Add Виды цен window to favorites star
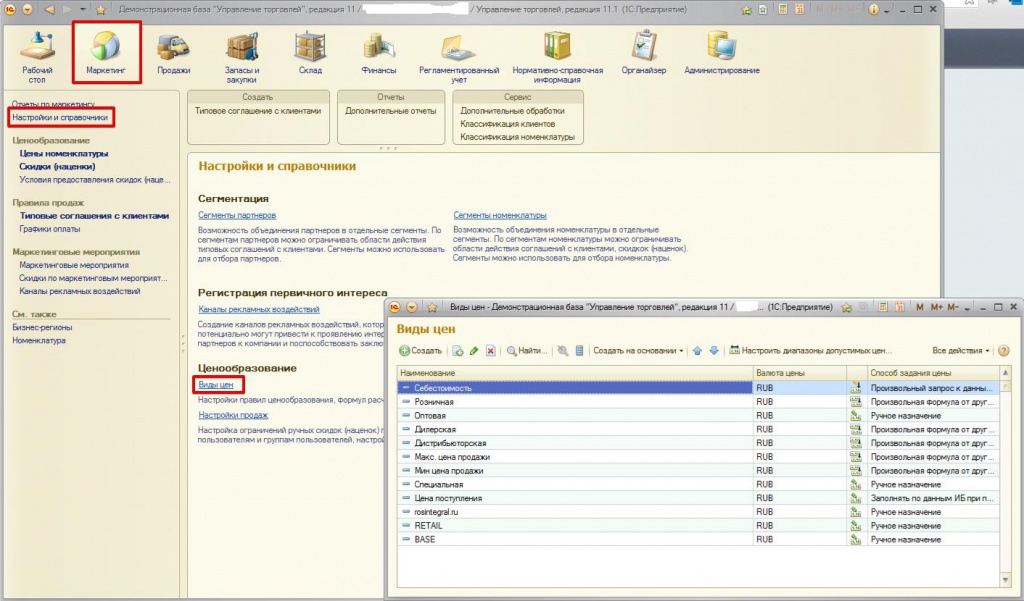 coord(846,307)
